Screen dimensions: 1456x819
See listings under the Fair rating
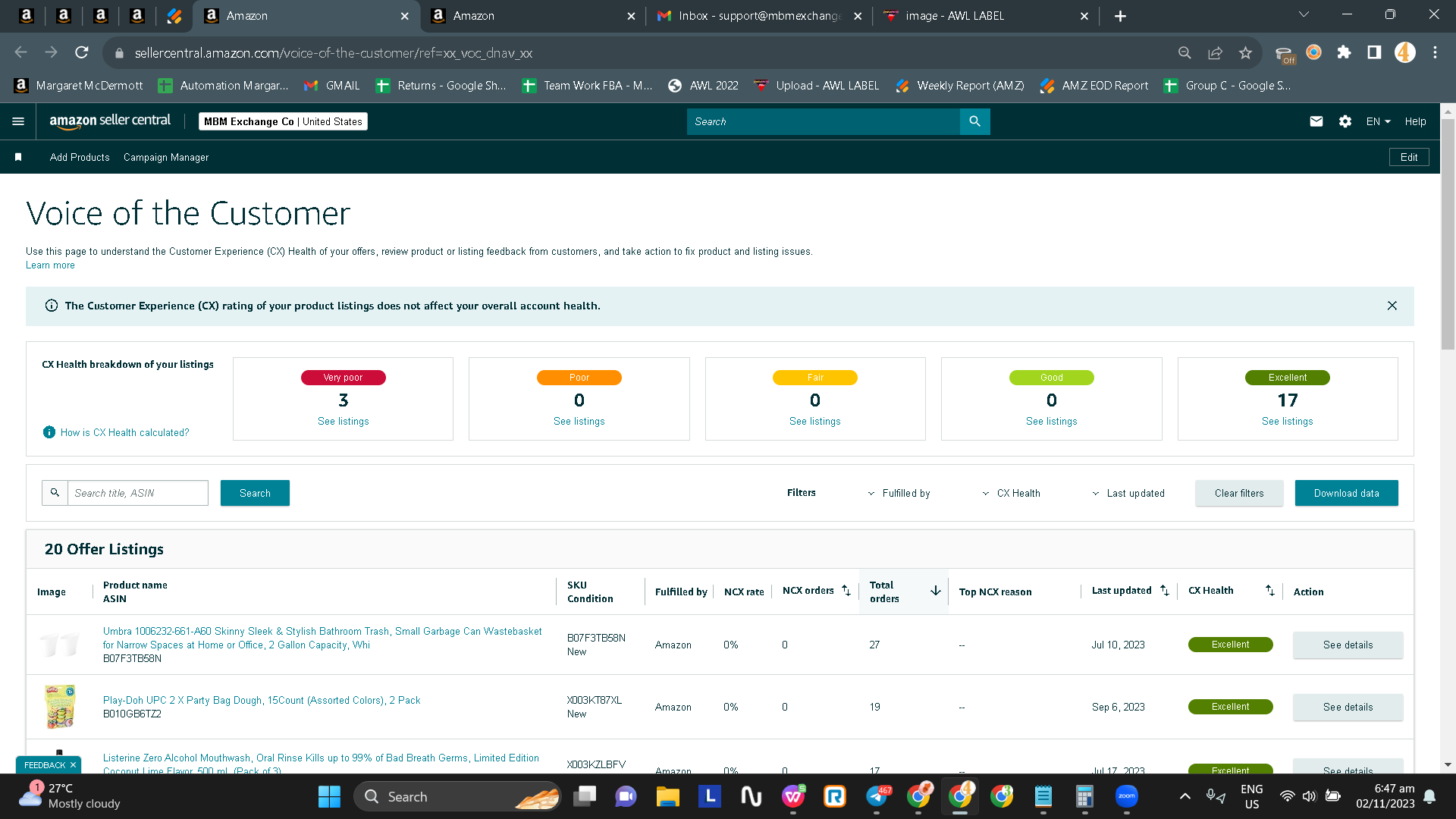pos(815,422)
